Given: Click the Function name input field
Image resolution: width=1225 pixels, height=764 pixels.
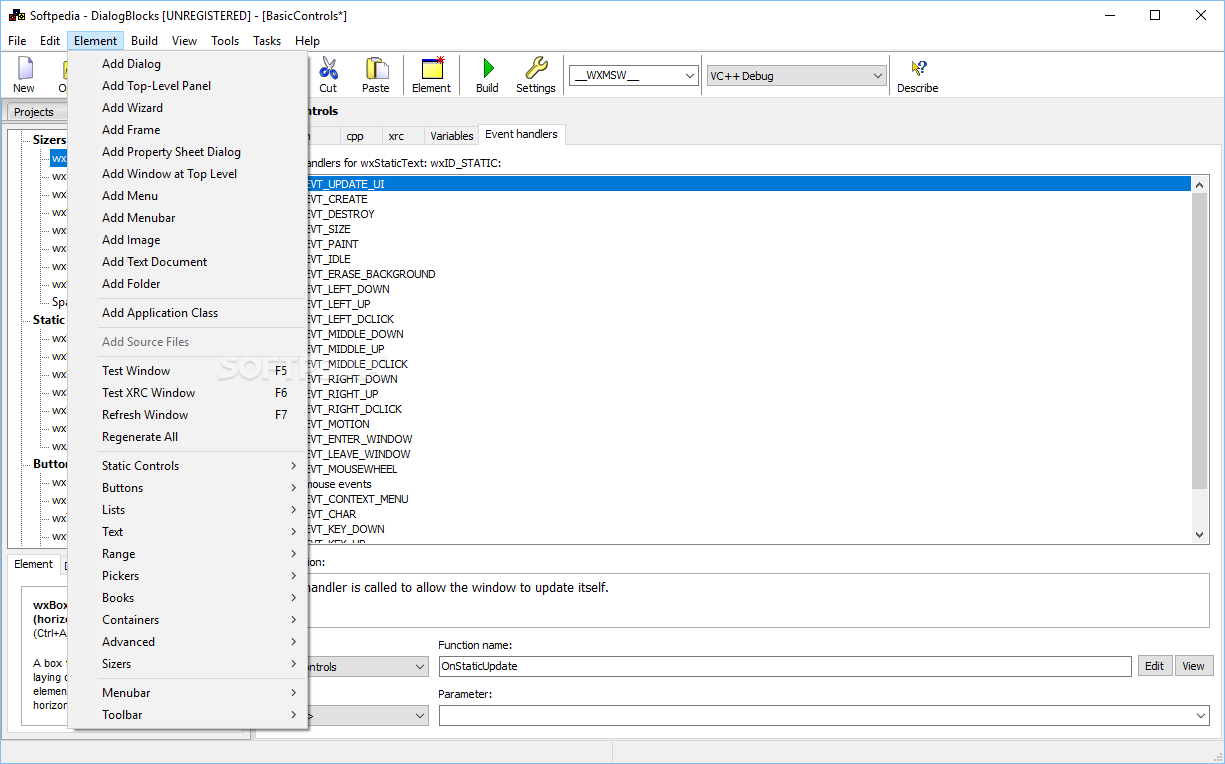Looking at the screenshot, I should tap(785, 666).
